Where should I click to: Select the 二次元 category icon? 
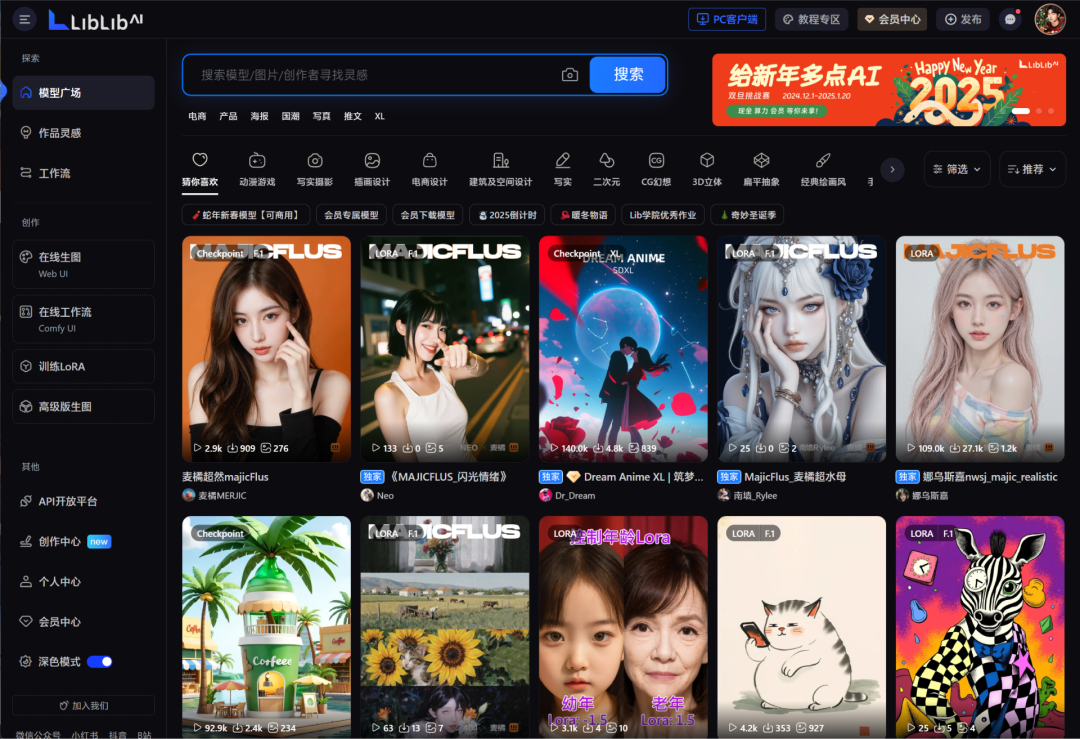(x=605, y=162)
